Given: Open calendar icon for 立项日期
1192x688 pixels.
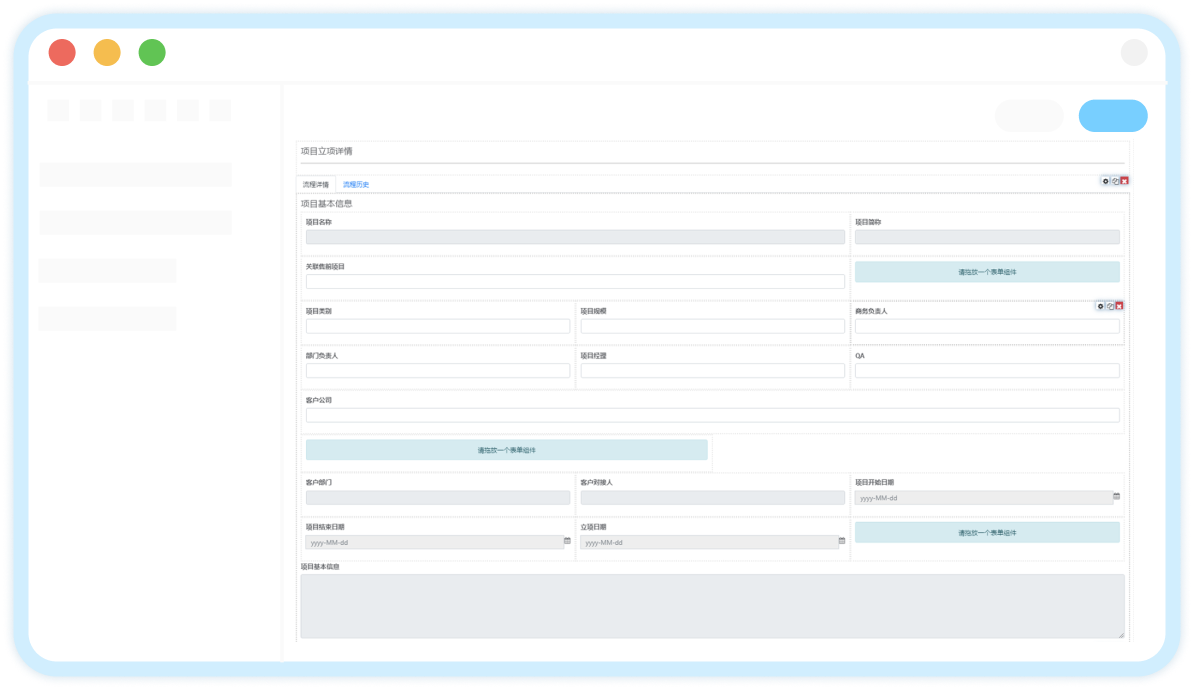Looking at the screenshot, I should point(842,541).
